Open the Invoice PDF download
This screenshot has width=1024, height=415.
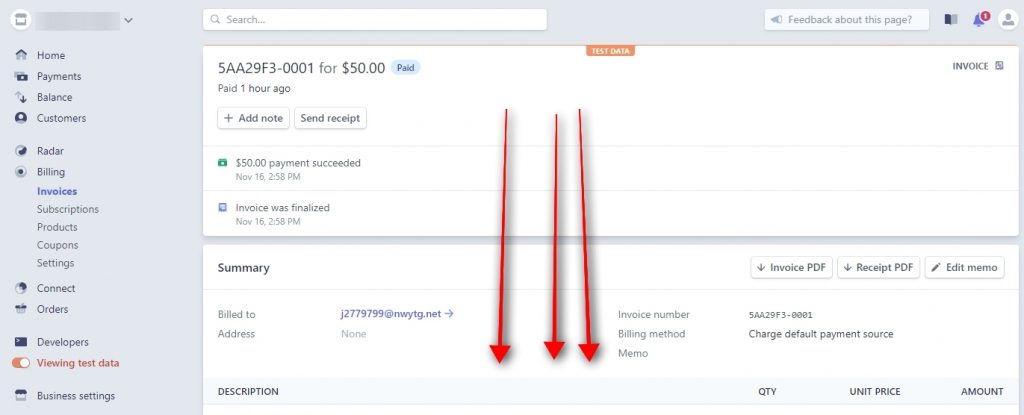click(x=791, y=268)
